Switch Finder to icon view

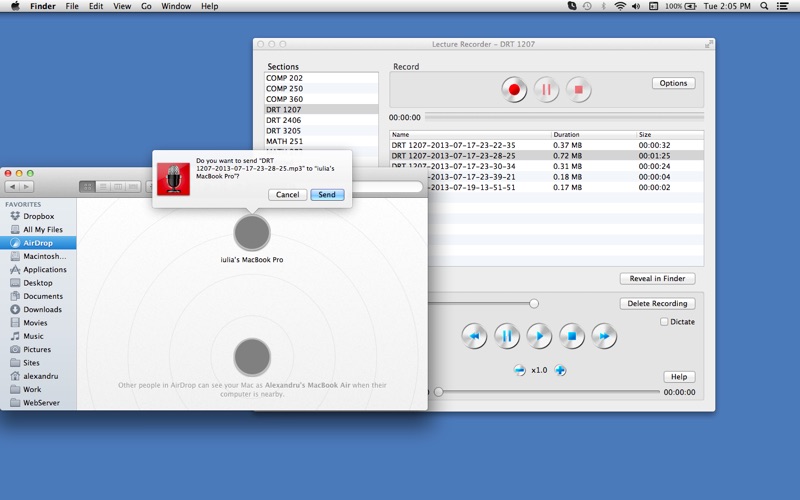pyautogui.click(x=87, y=187)
